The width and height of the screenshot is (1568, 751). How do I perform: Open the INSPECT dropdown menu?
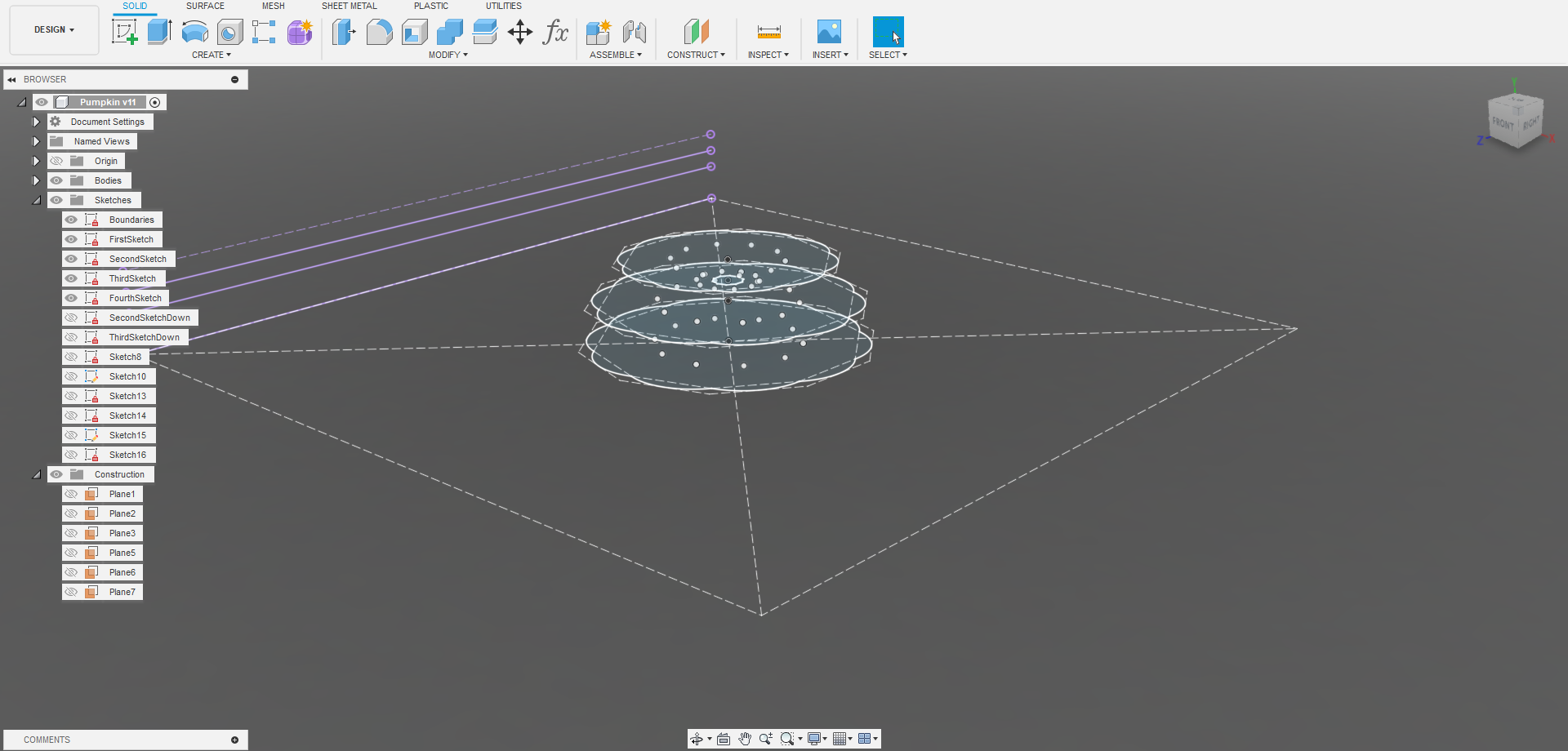768,55
